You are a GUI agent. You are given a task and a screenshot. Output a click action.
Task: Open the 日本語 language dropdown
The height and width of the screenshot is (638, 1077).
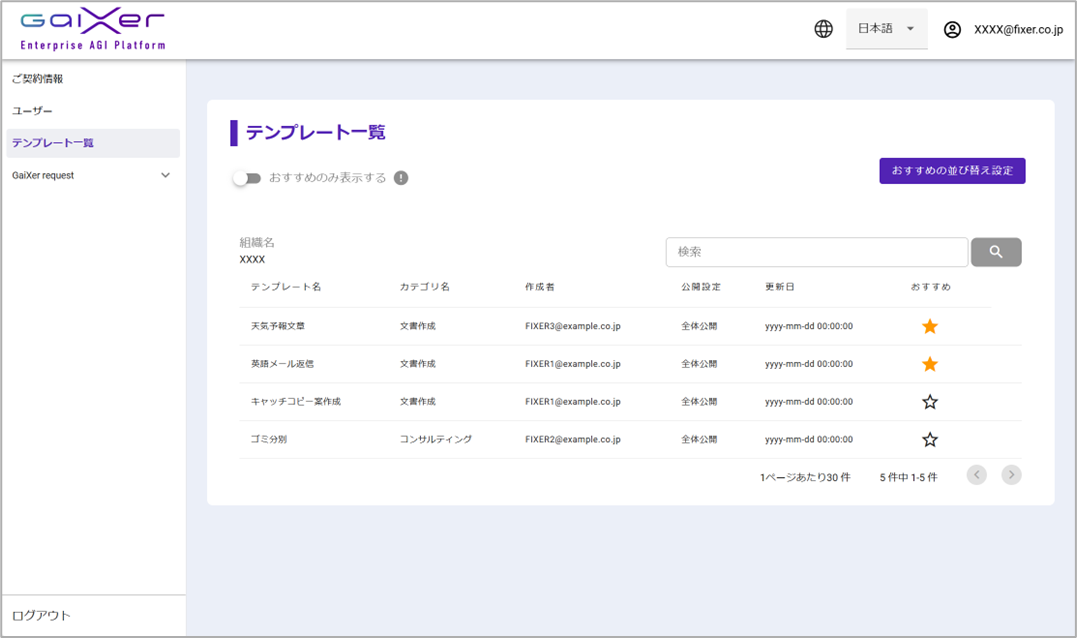tap(886, 29)
